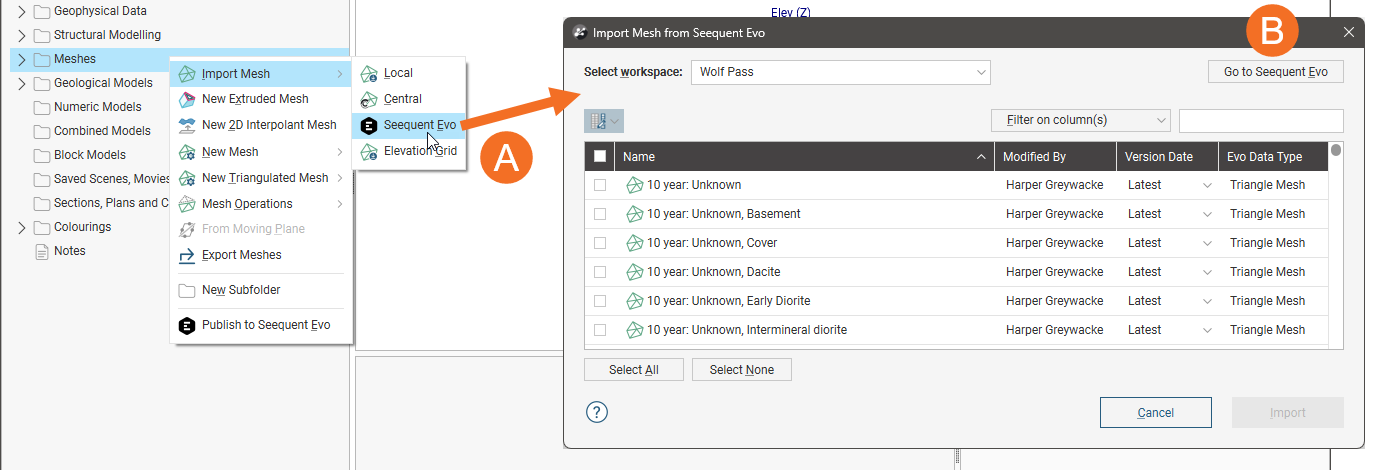Image resolution: width=1373 pixels, height=470 pixels.
Task: Check the box for '10 year: Unknown, Basement'
Action: (600, 214)
